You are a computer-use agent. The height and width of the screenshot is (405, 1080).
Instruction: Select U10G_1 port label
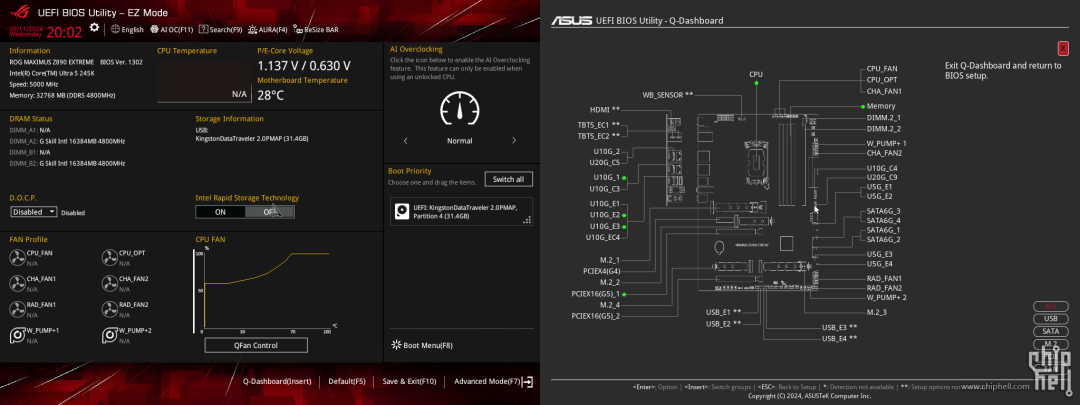[606, 177]
